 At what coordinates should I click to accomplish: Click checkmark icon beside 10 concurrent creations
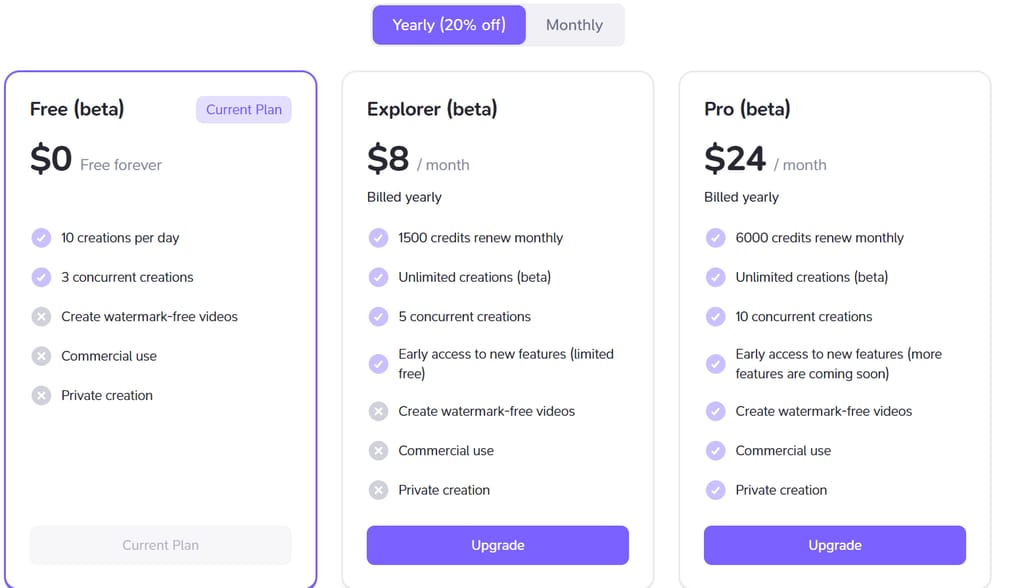[x=715, y=317]
